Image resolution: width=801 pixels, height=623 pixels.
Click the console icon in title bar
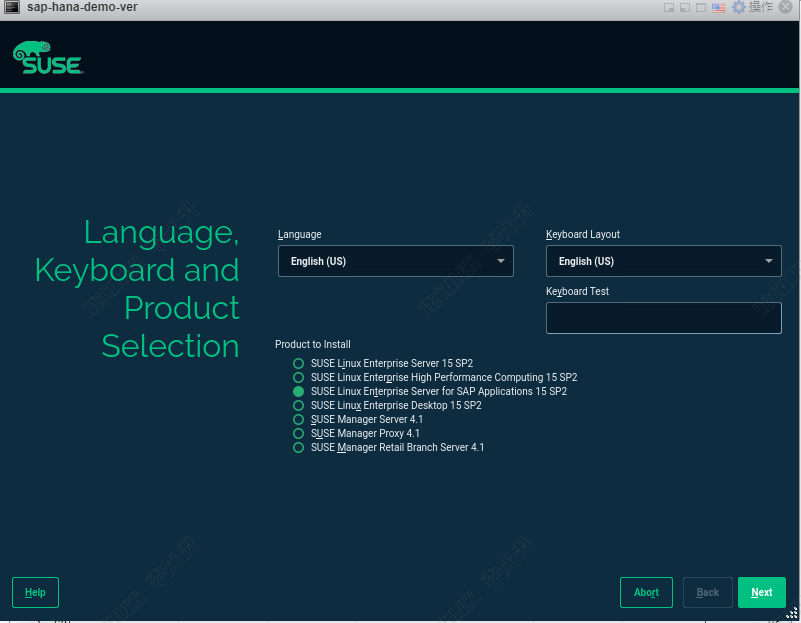13,7
